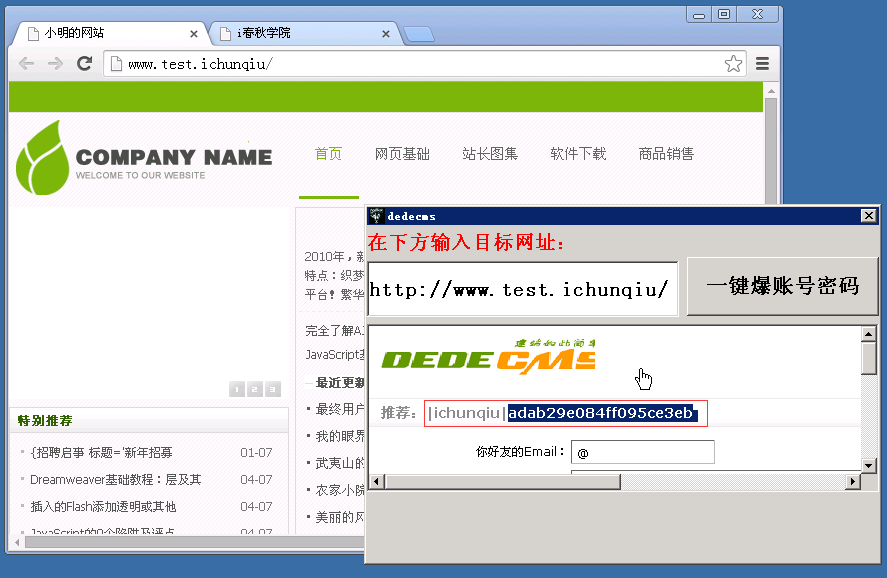Open the 首页 navigation item
887x578 pixels.
click(328, 154)
